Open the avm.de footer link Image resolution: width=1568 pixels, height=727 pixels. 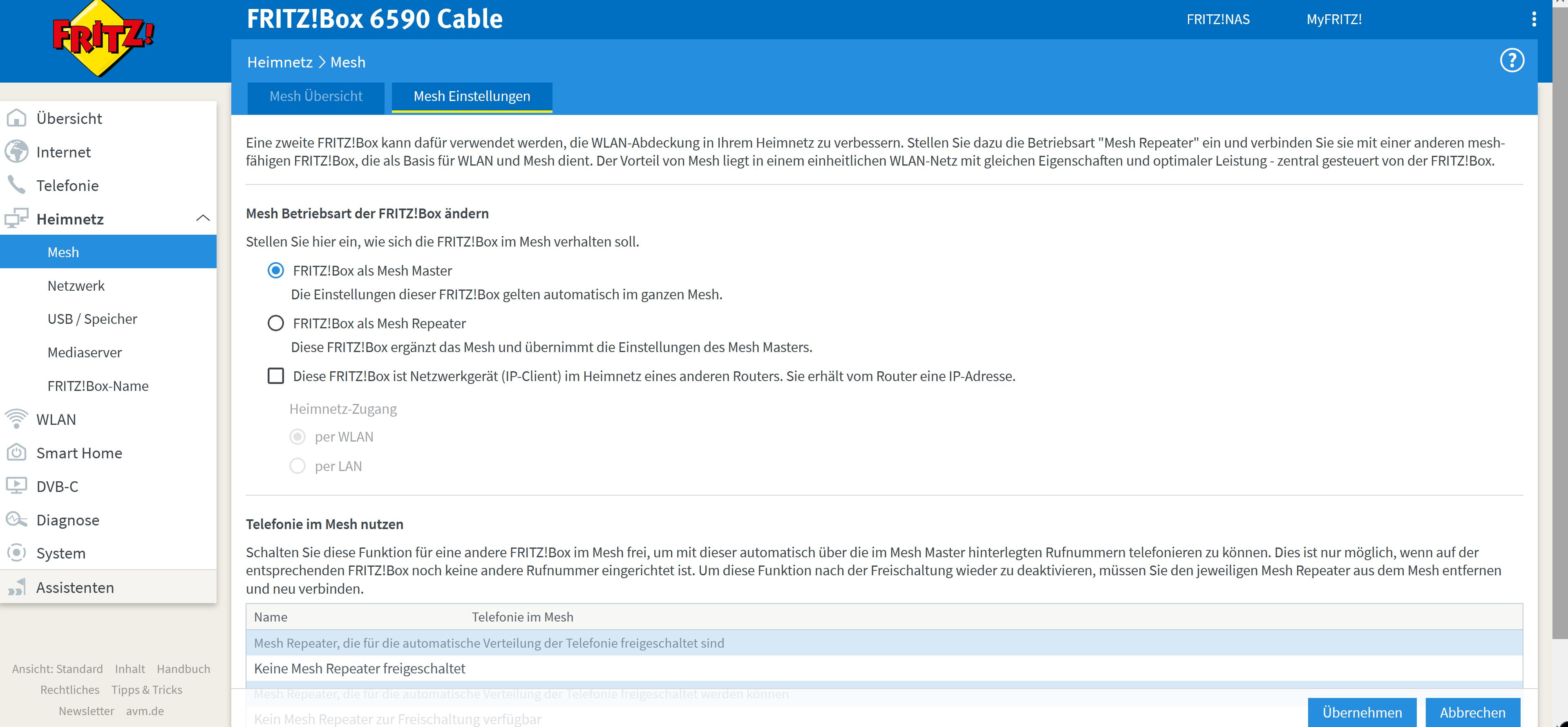[x=145, y=711]
